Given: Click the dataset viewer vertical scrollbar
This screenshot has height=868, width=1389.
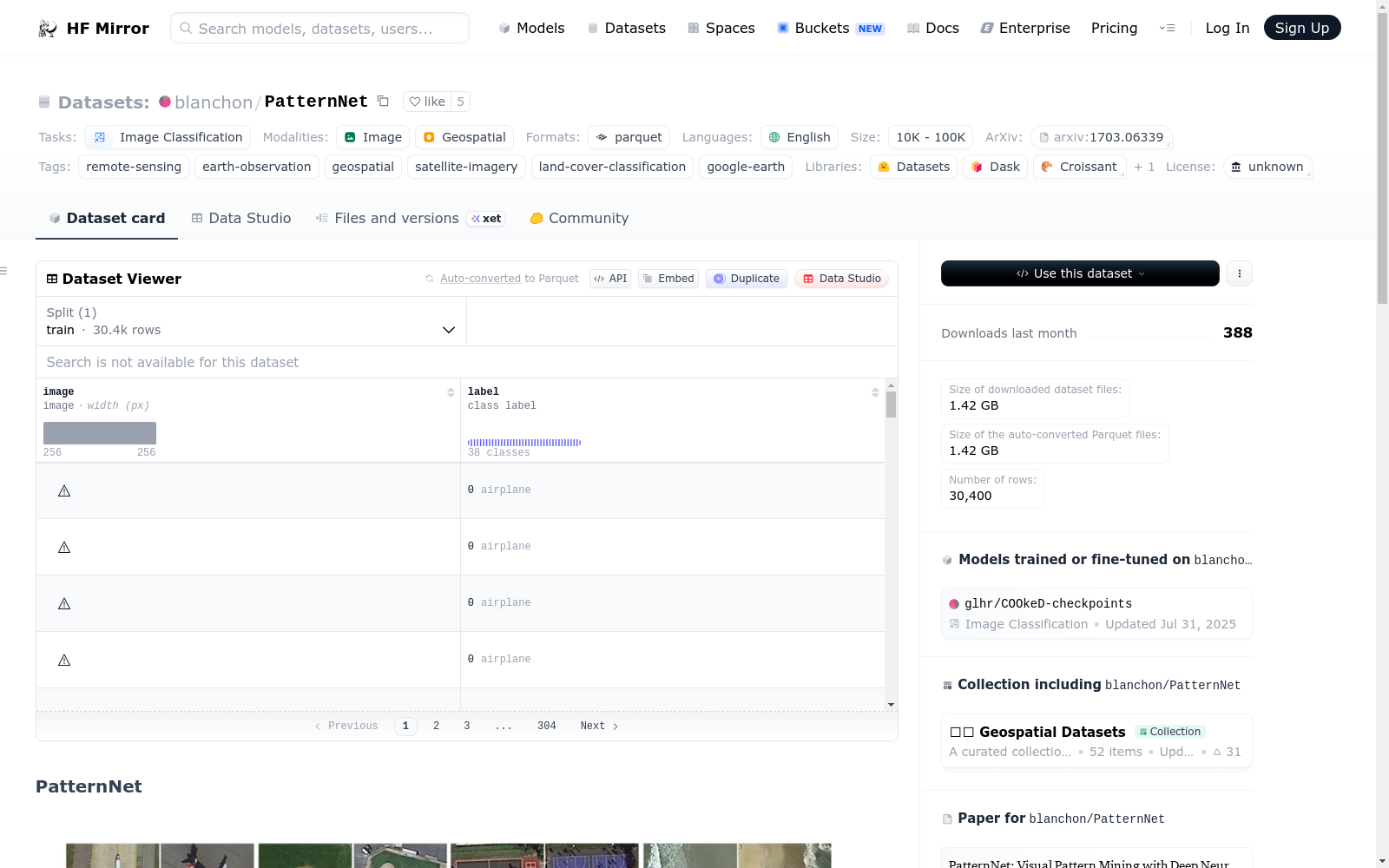Looking at the screenshot, I should click(891, 404).
